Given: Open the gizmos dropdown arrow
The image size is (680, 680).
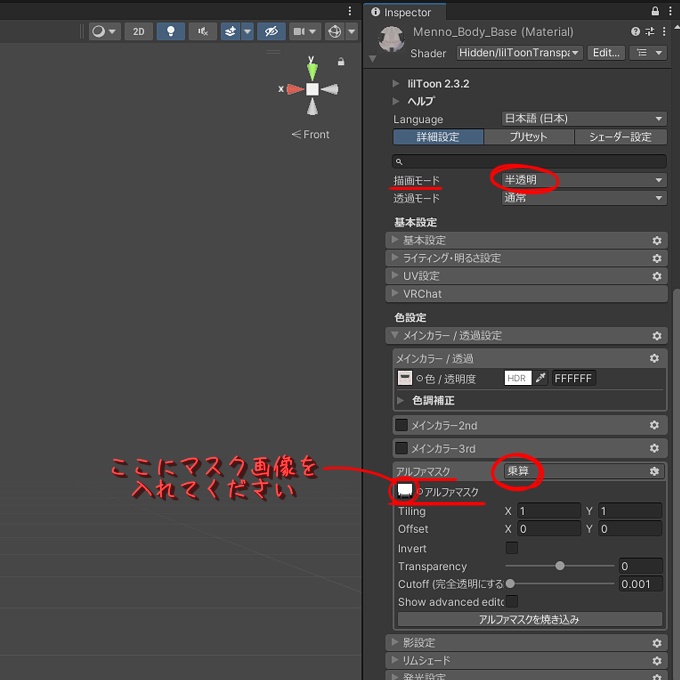Looking at the screenshot, I should [x=352, y=31].
